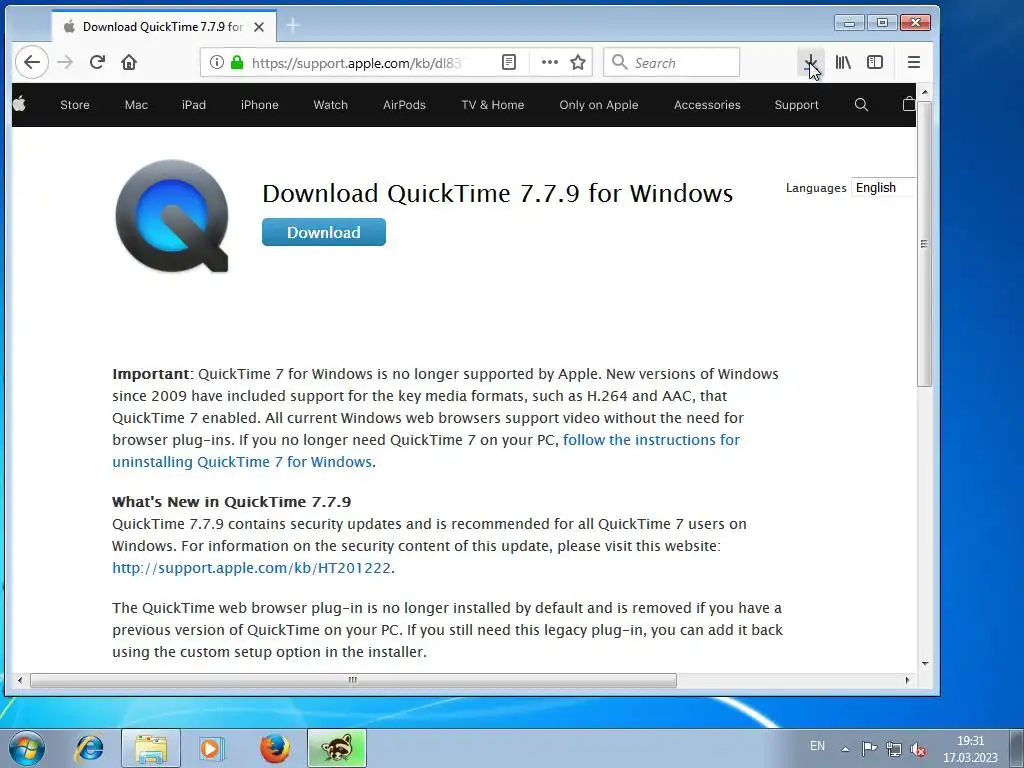Open the support.apple.com/kb/HT201222 link

point(251,568)
